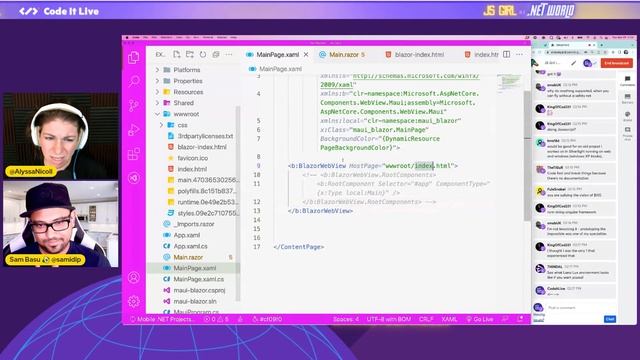640x360 pixels.
Task: Change language mode via XAML
Action: pos(449,319)
